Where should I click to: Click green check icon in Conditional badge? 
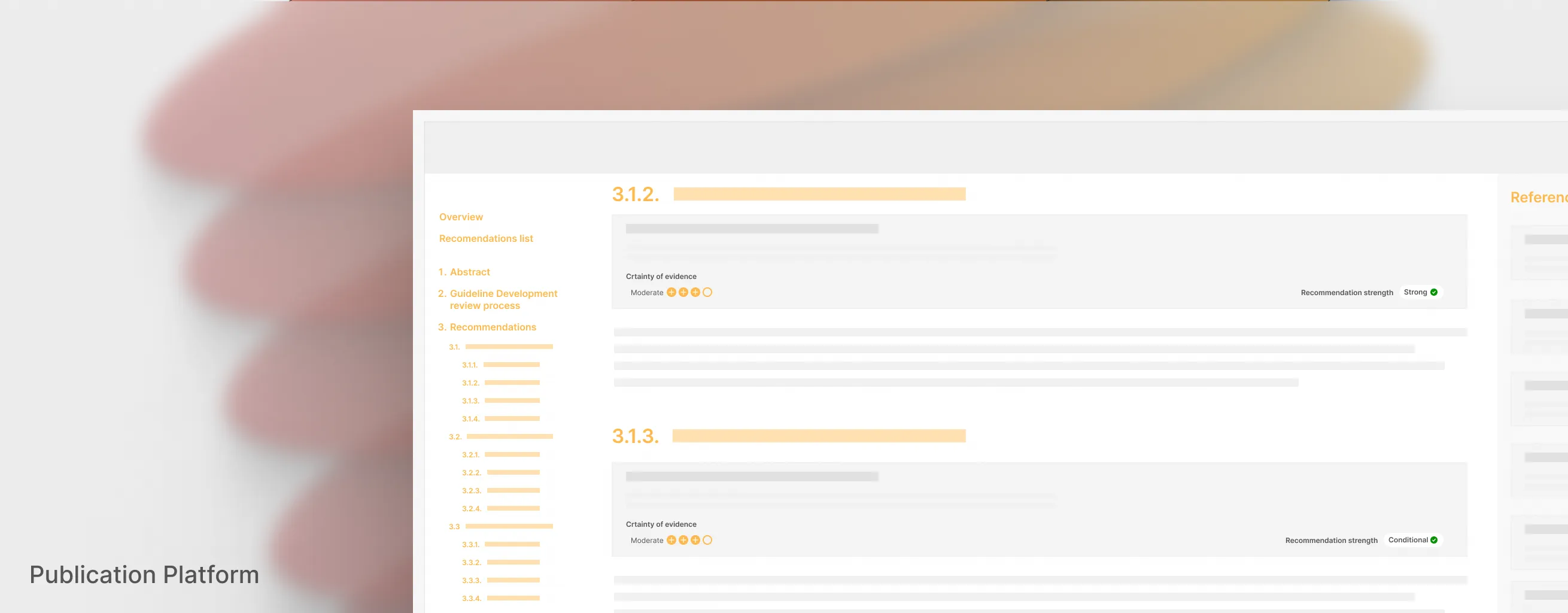pos(1434,540)
